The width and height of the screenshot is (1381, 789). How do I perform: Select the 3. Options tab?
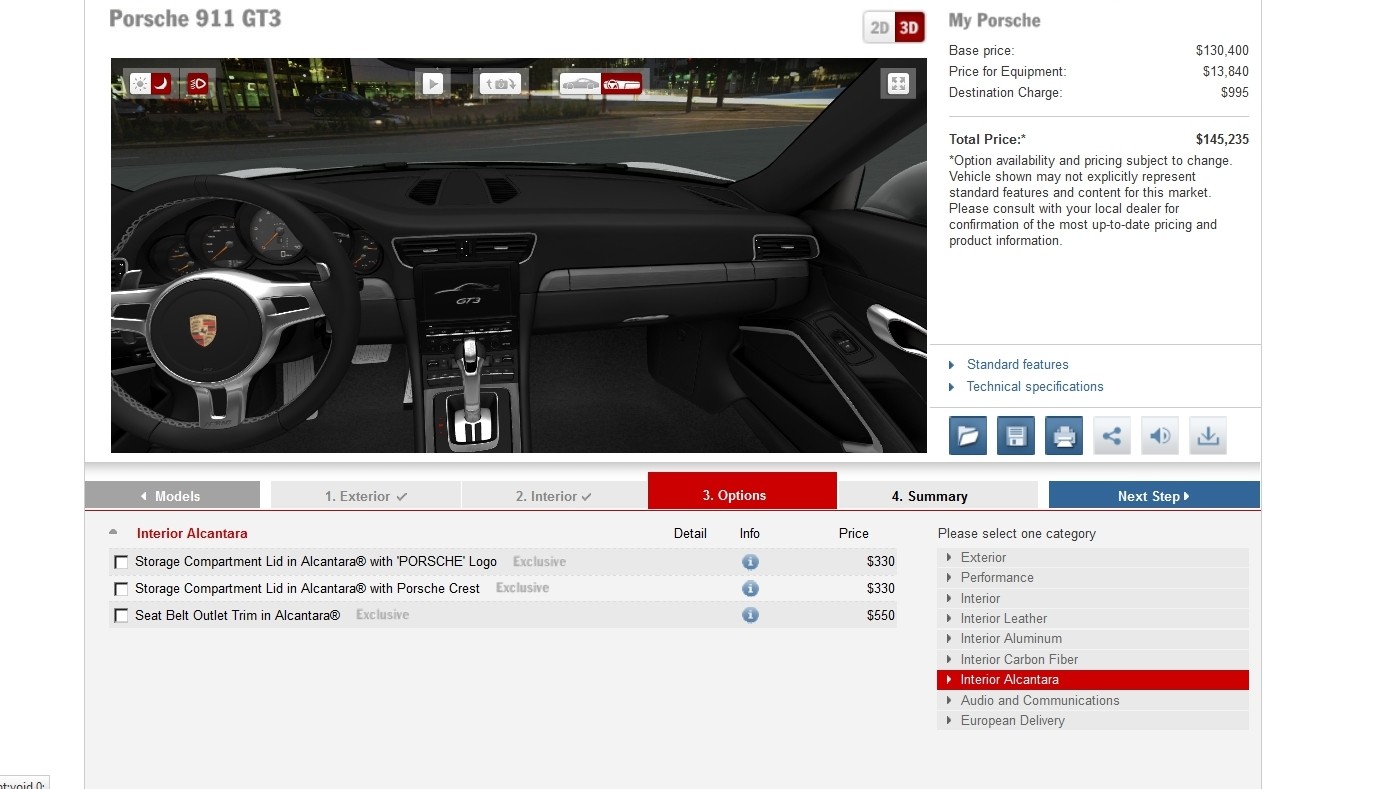[x=742, y=492]
